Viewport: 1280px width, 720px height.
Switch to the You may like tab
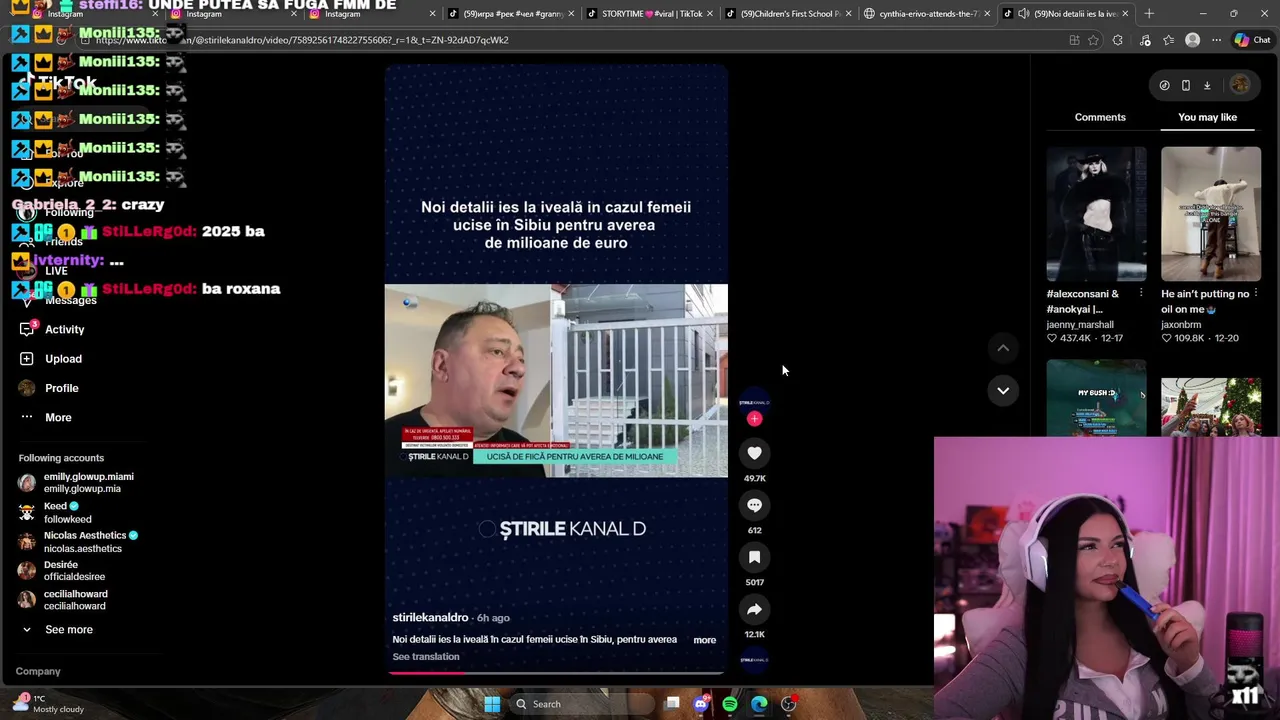(1207, 117)
